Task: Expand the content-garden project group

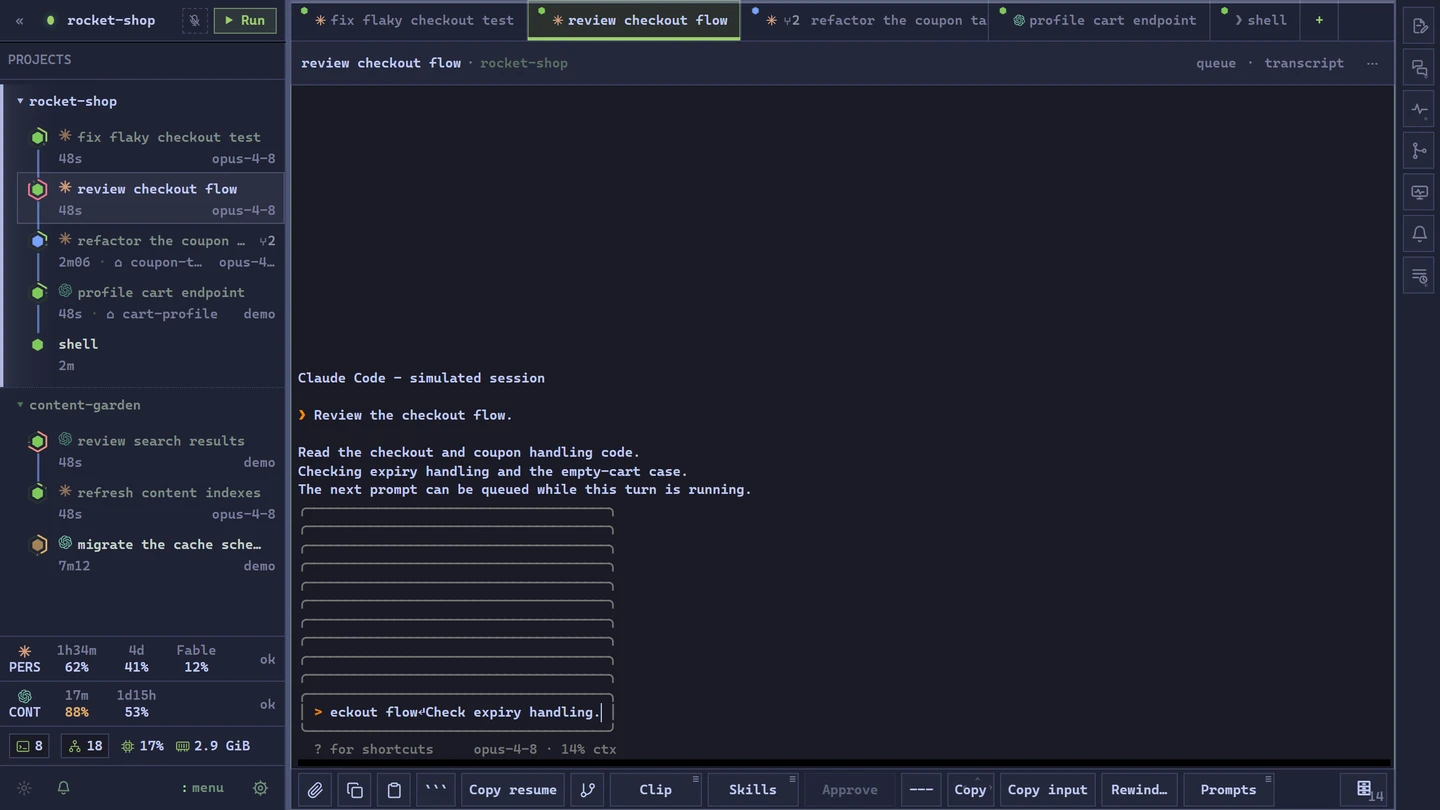Action: coord(20,405)
